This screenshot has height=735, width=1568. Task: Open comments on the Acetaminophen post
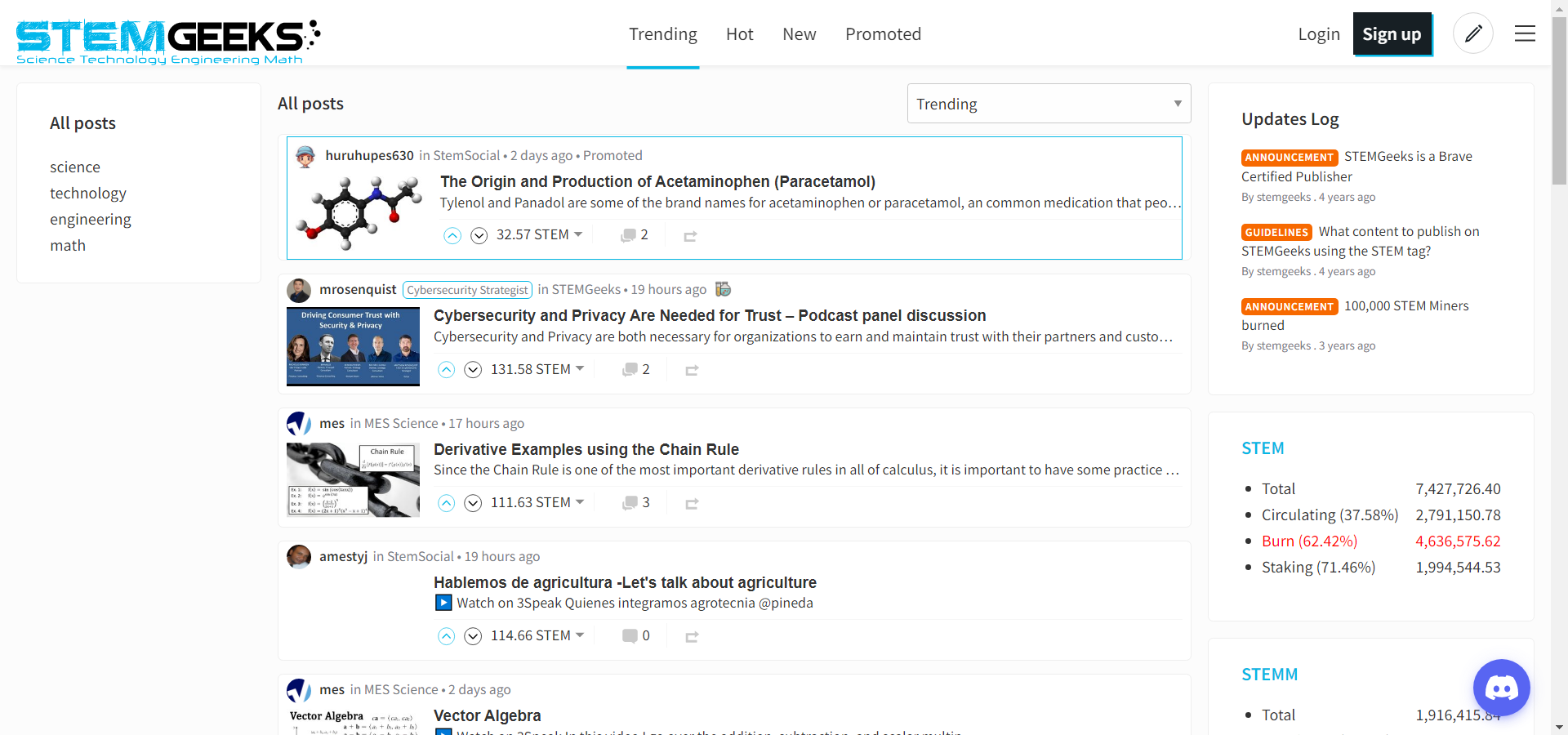click(x=635, y=235)
